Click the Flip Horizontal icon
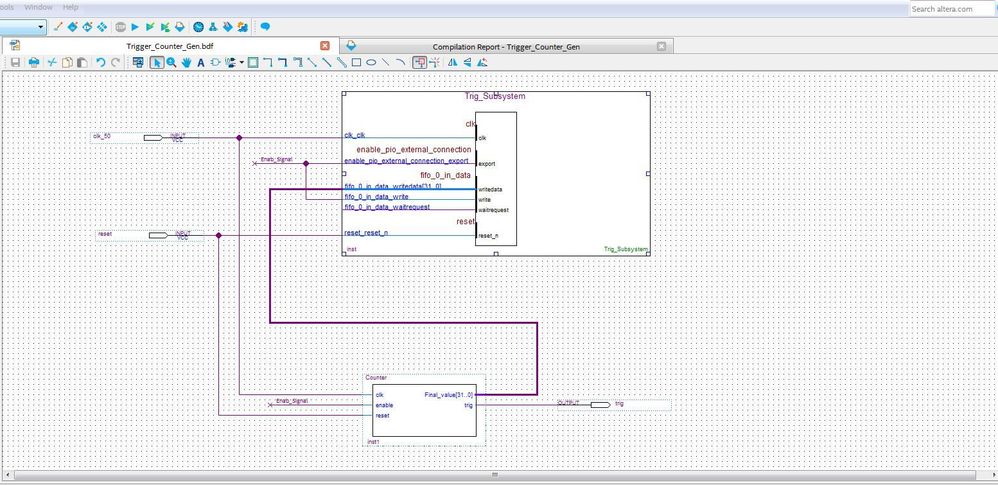Screen dimensions: 998x485 [452, 62]
